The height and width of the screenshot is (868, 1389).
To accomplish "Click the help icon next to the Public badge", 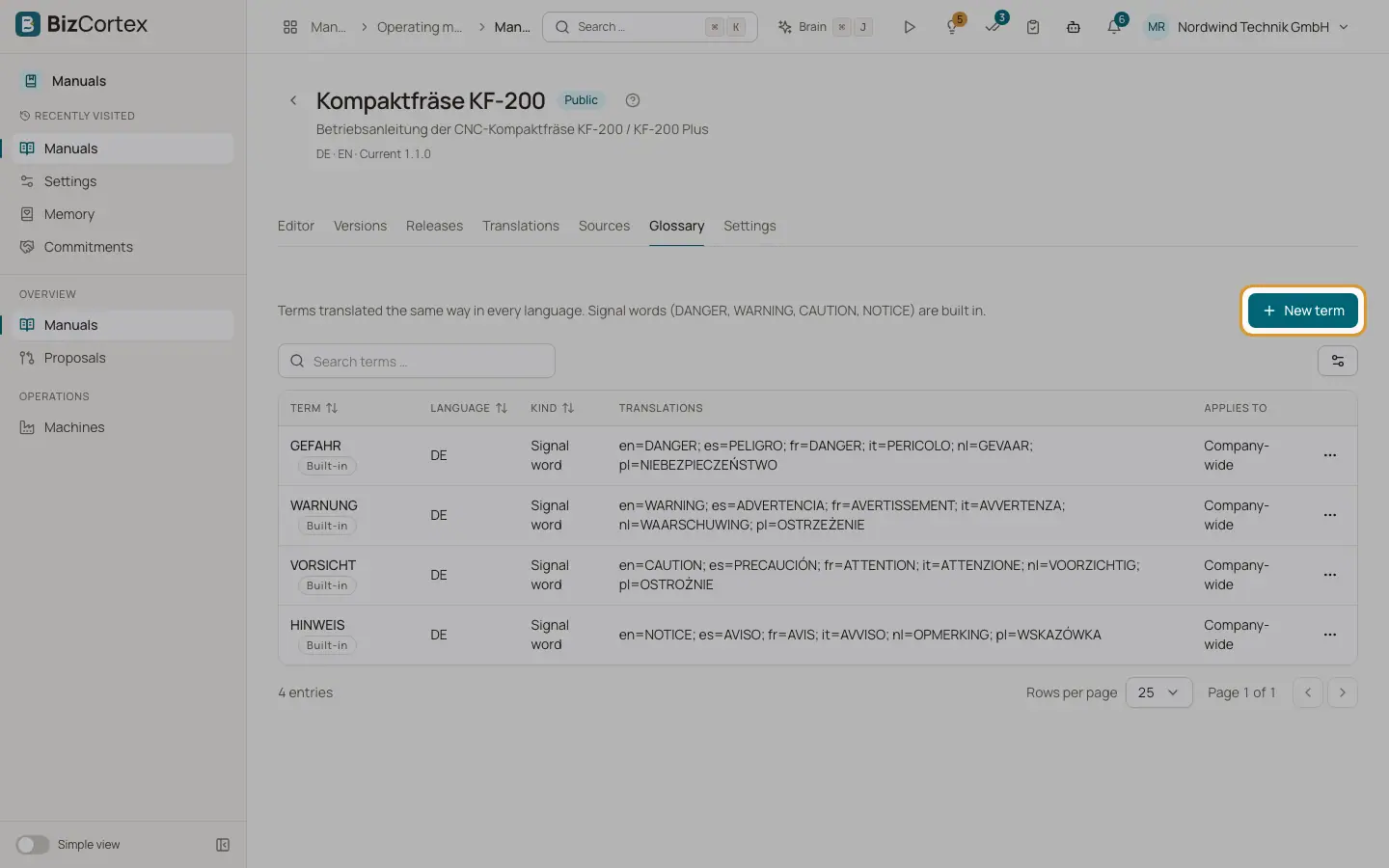I will coord(633,100).
